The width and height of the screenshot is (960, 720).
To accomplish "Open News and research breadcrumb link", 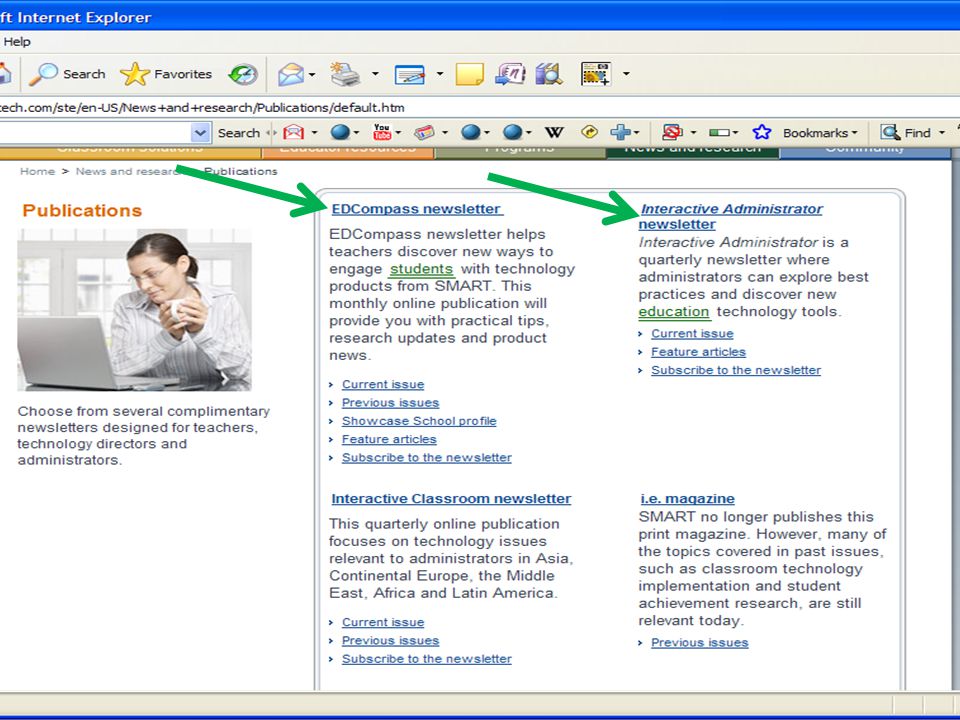I will 126,171.
